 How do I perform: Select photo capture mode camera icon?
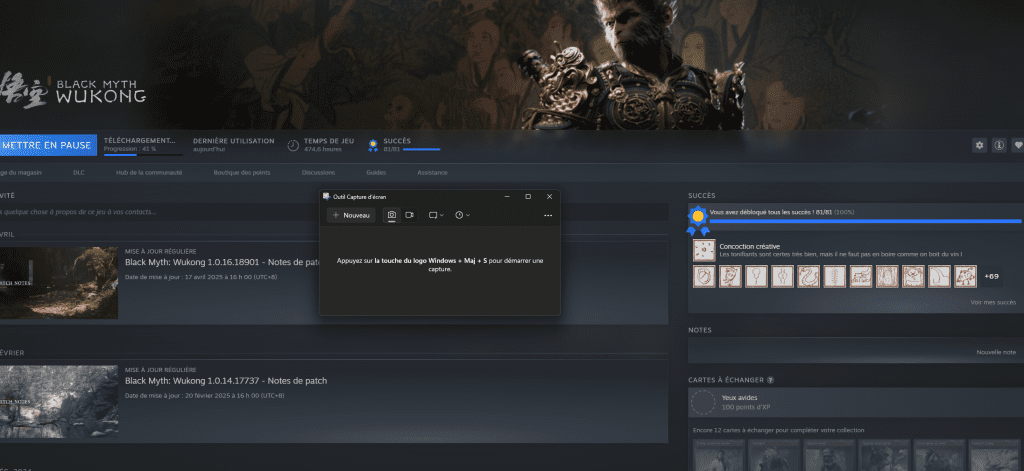click(x=392, y=215)
